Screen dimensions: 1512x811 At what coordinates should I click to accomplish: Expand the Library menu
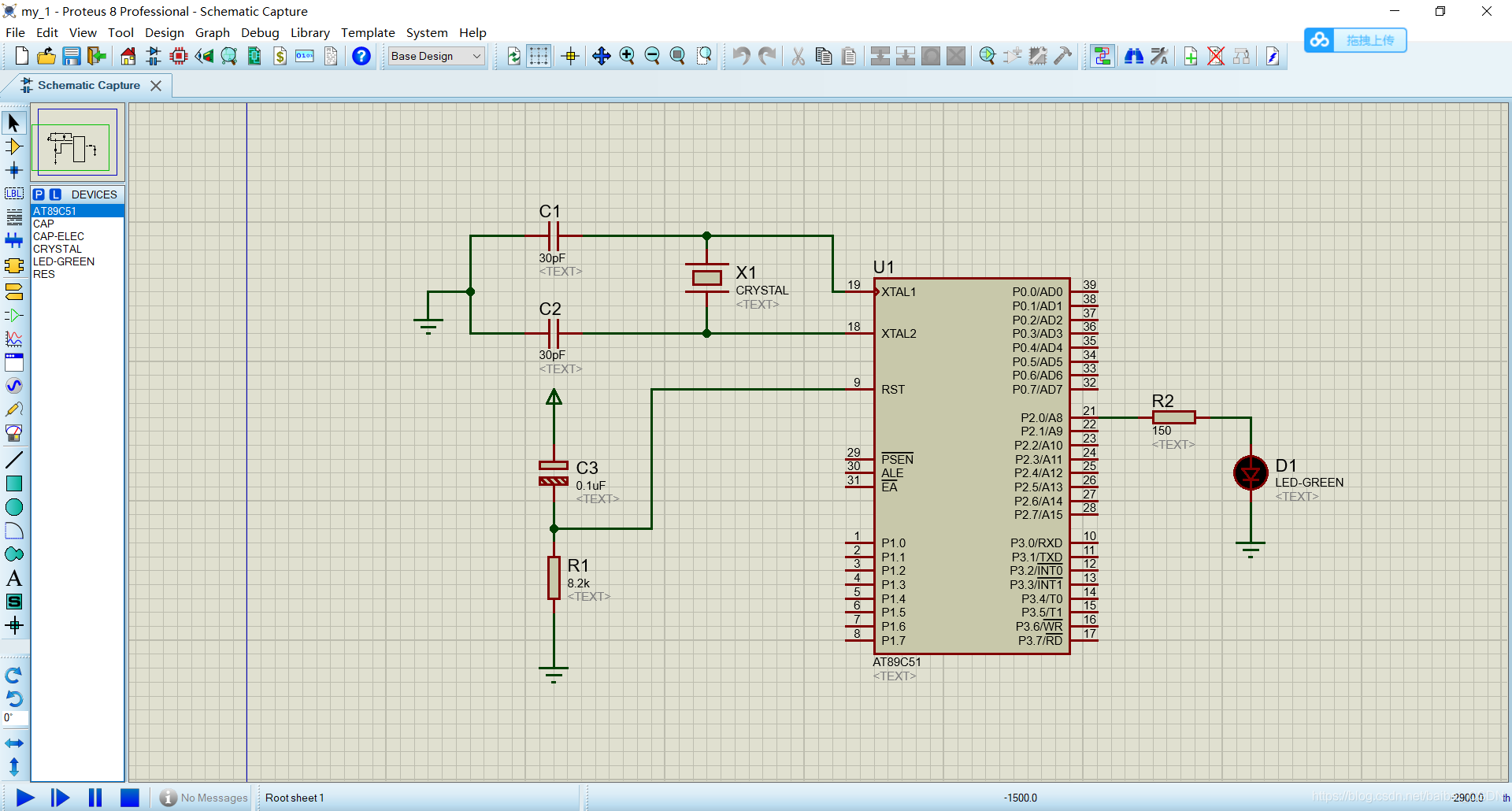[309, 32]
